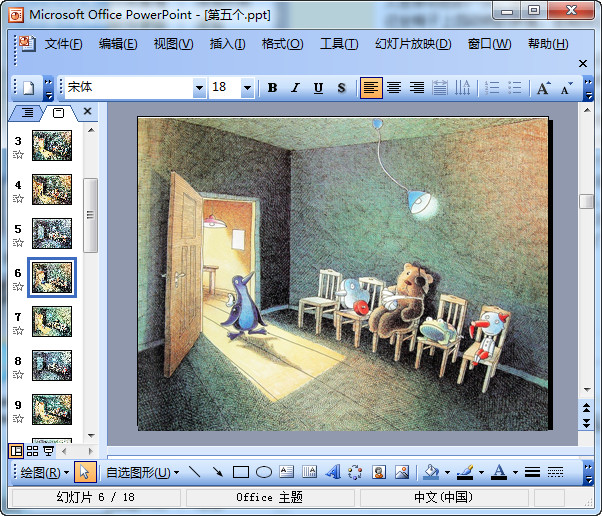602x516 pixels.
Task: Click the change text direction icon
Action: tap(462, 88)
